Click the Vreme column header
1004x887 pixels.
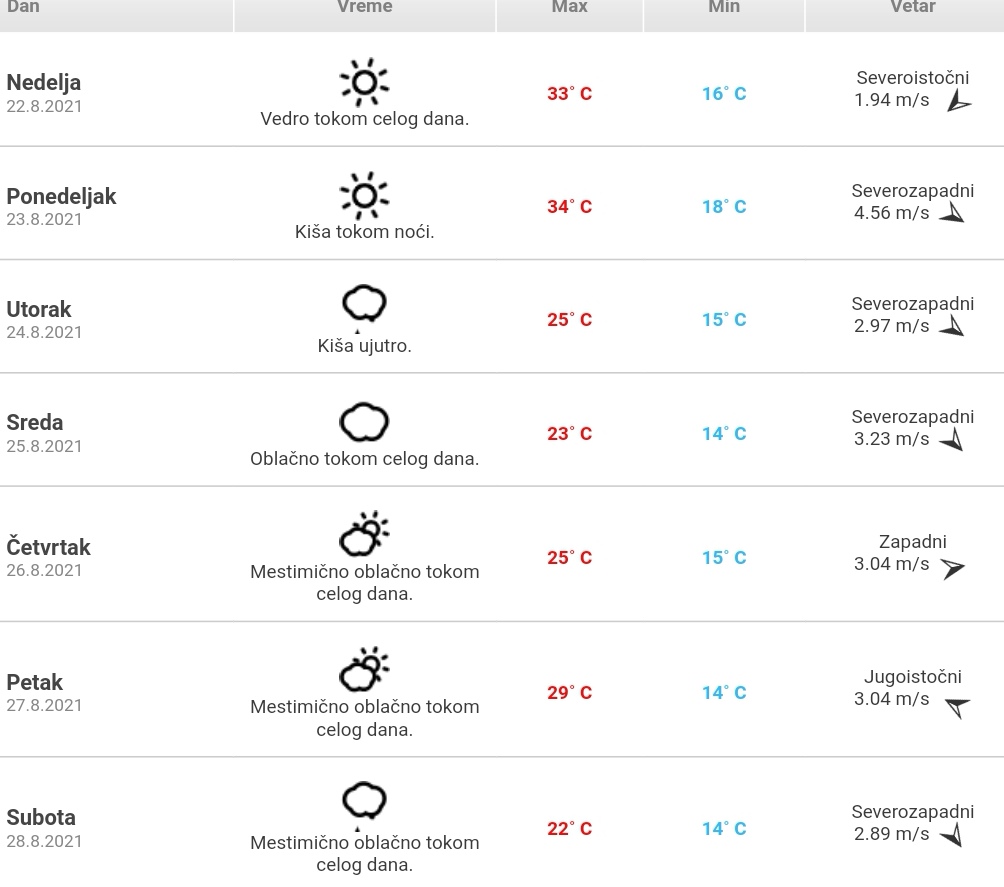[365, 8]
